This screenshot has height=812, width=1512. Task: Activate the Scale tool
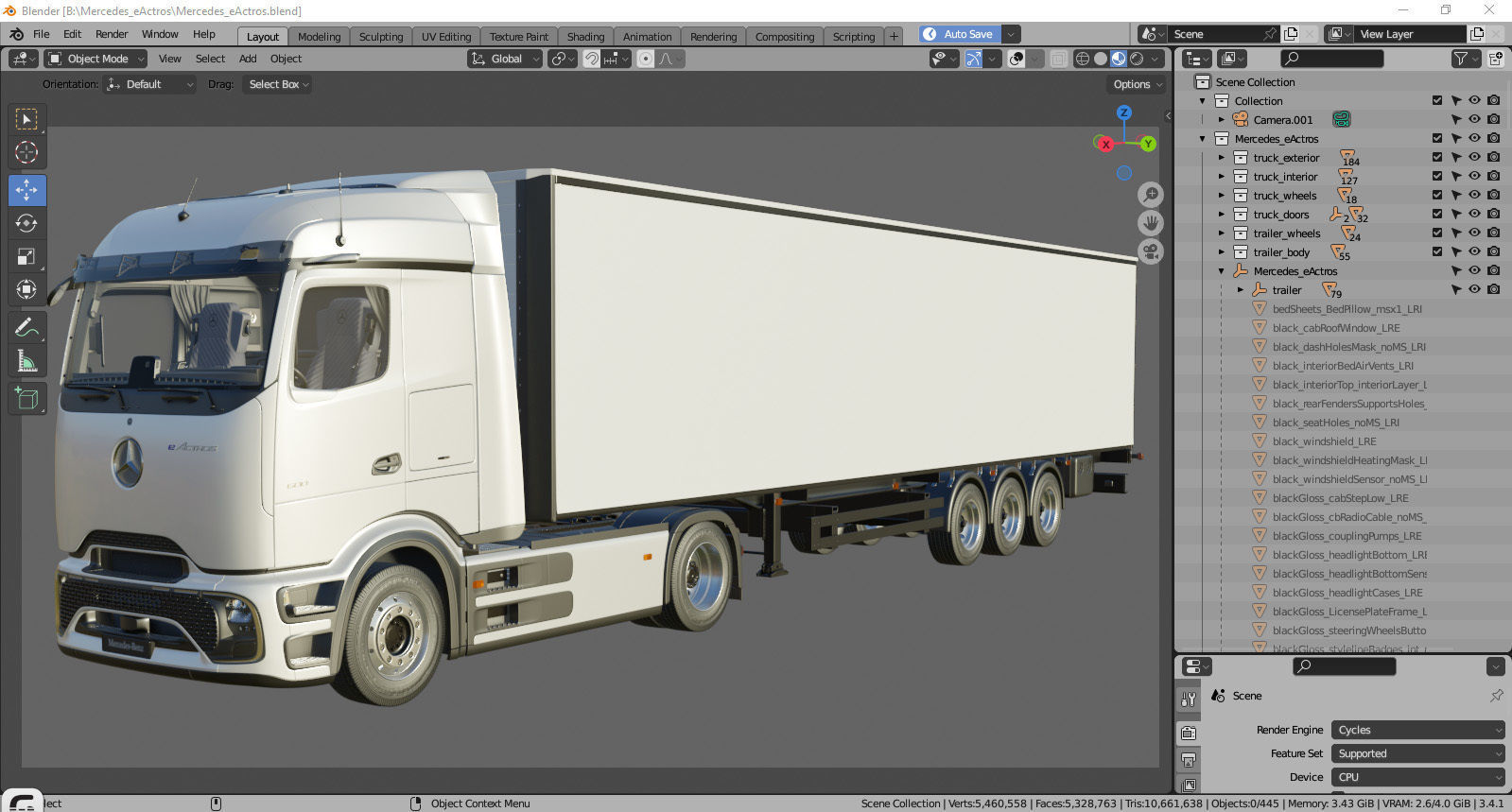click(x=26, y=256)
